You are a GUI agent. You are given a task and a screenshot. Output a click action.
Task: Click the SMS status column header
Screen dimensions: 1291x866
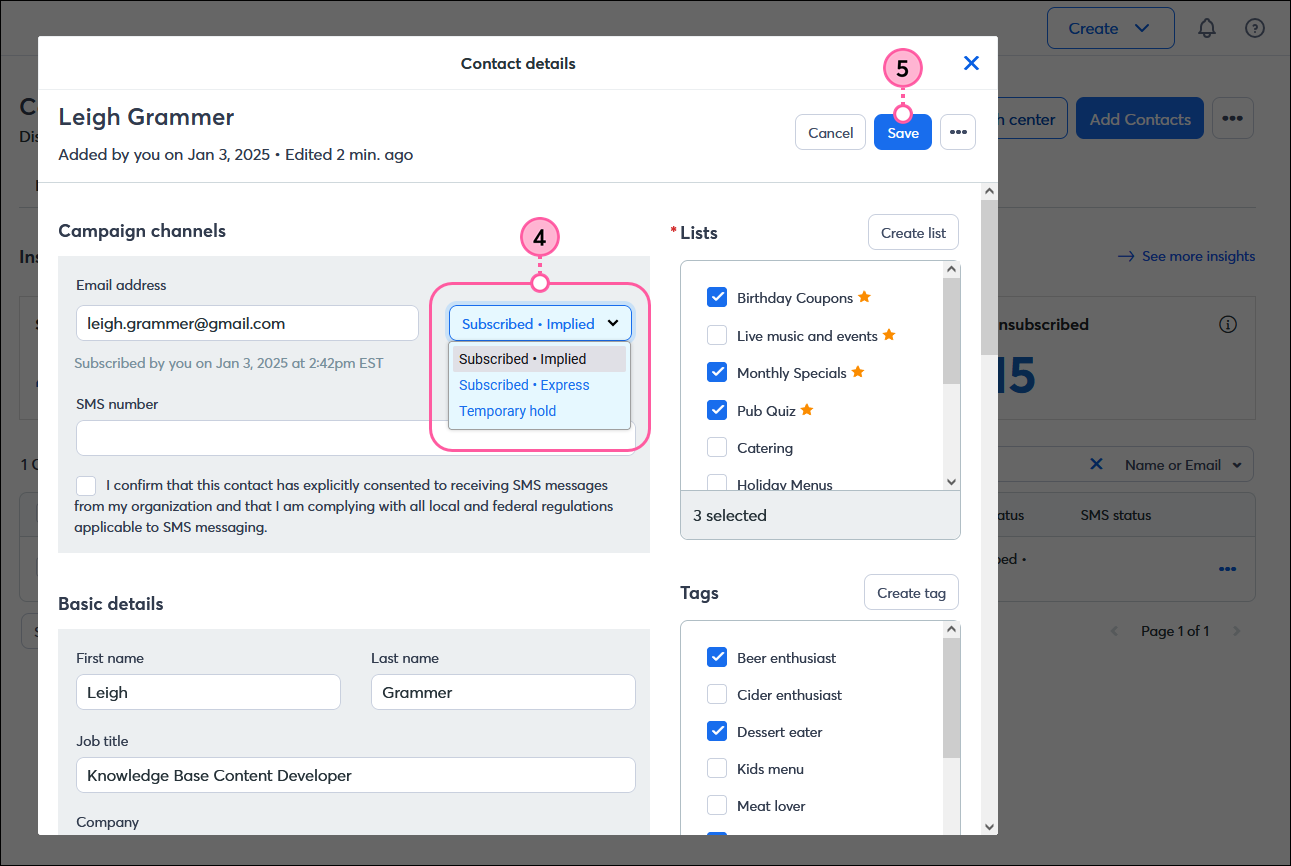[1116, 515]
